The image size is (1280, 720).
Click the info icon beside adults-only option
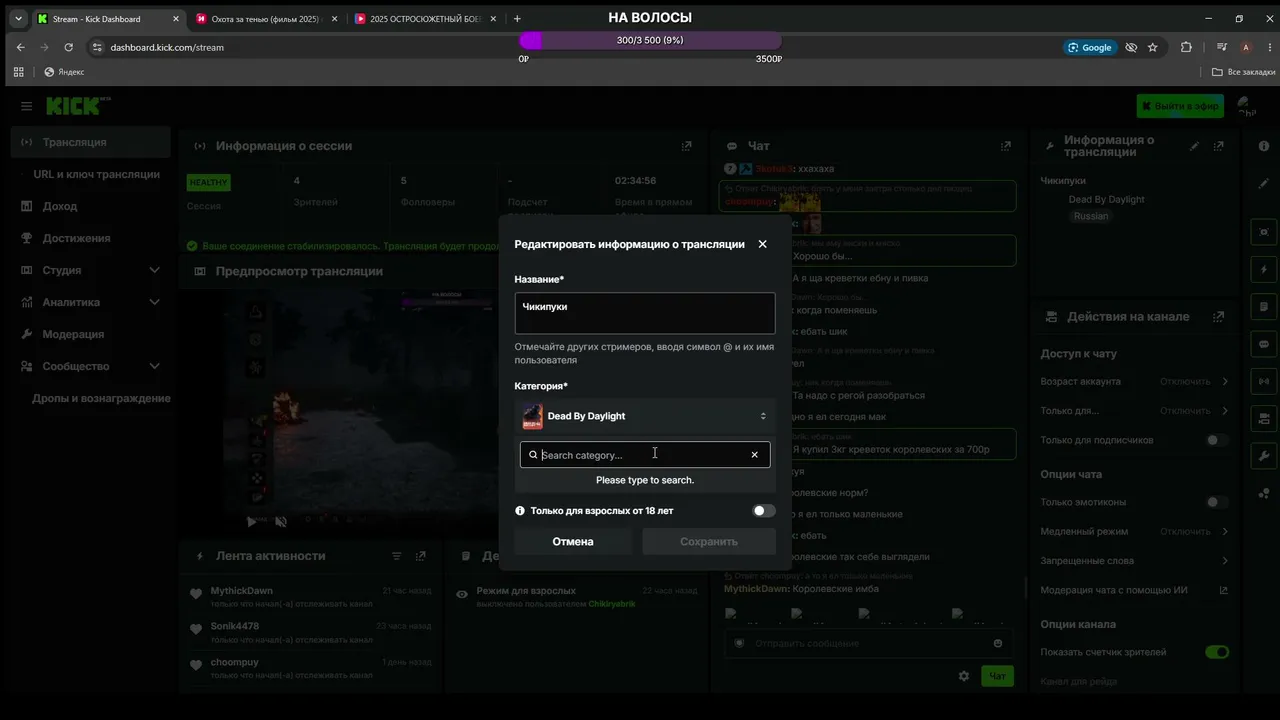tap(520, 511)
